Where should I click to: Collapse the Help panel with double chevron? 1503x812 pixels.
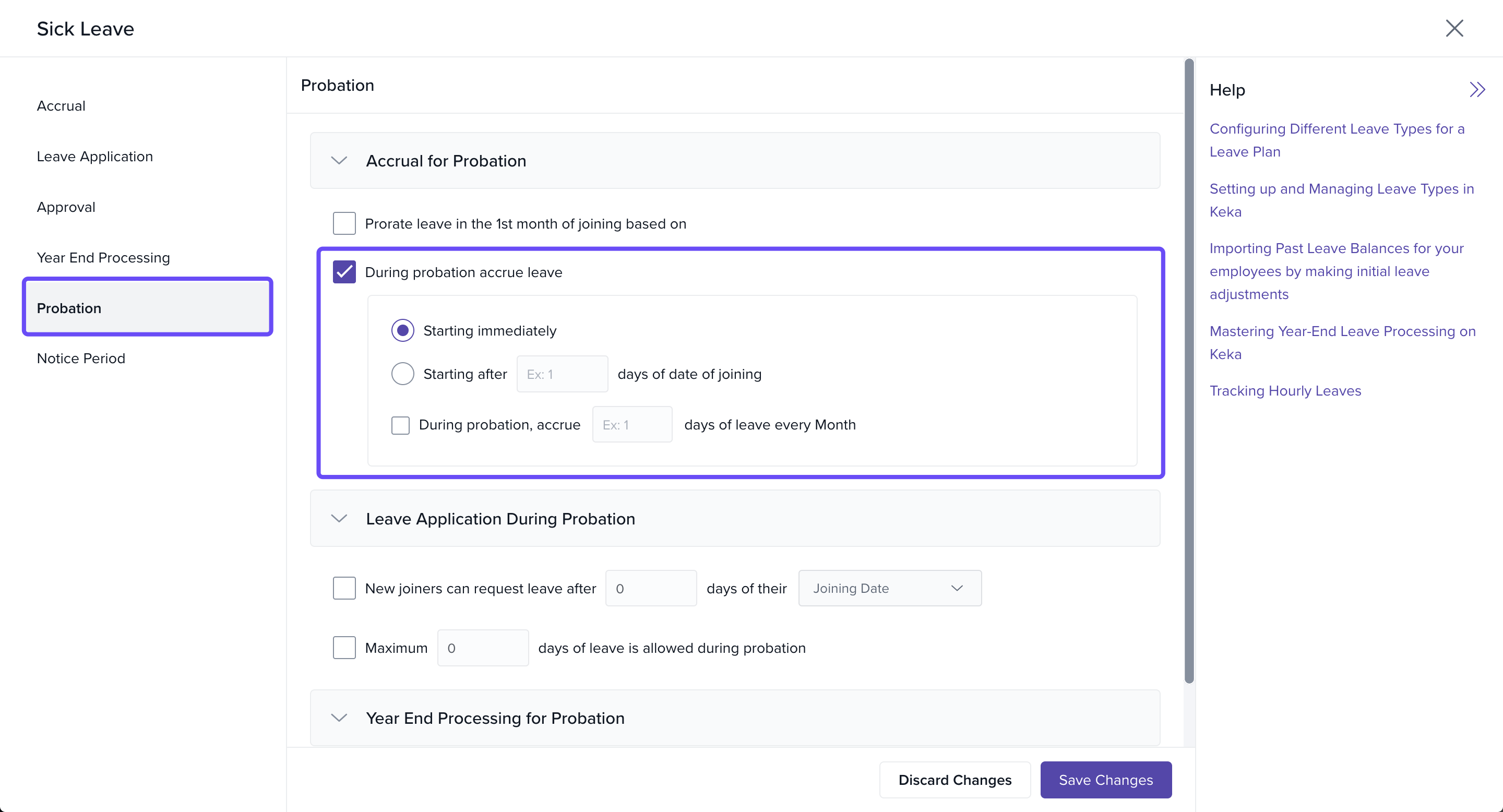click(1477, 90)
